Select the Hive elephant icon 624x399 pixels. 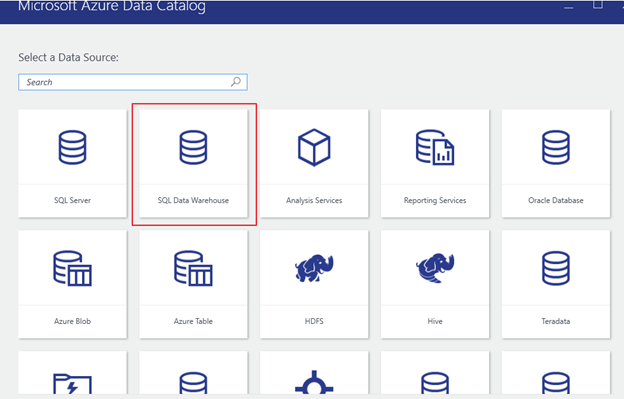pyautogui.click(x=435, y=269)
